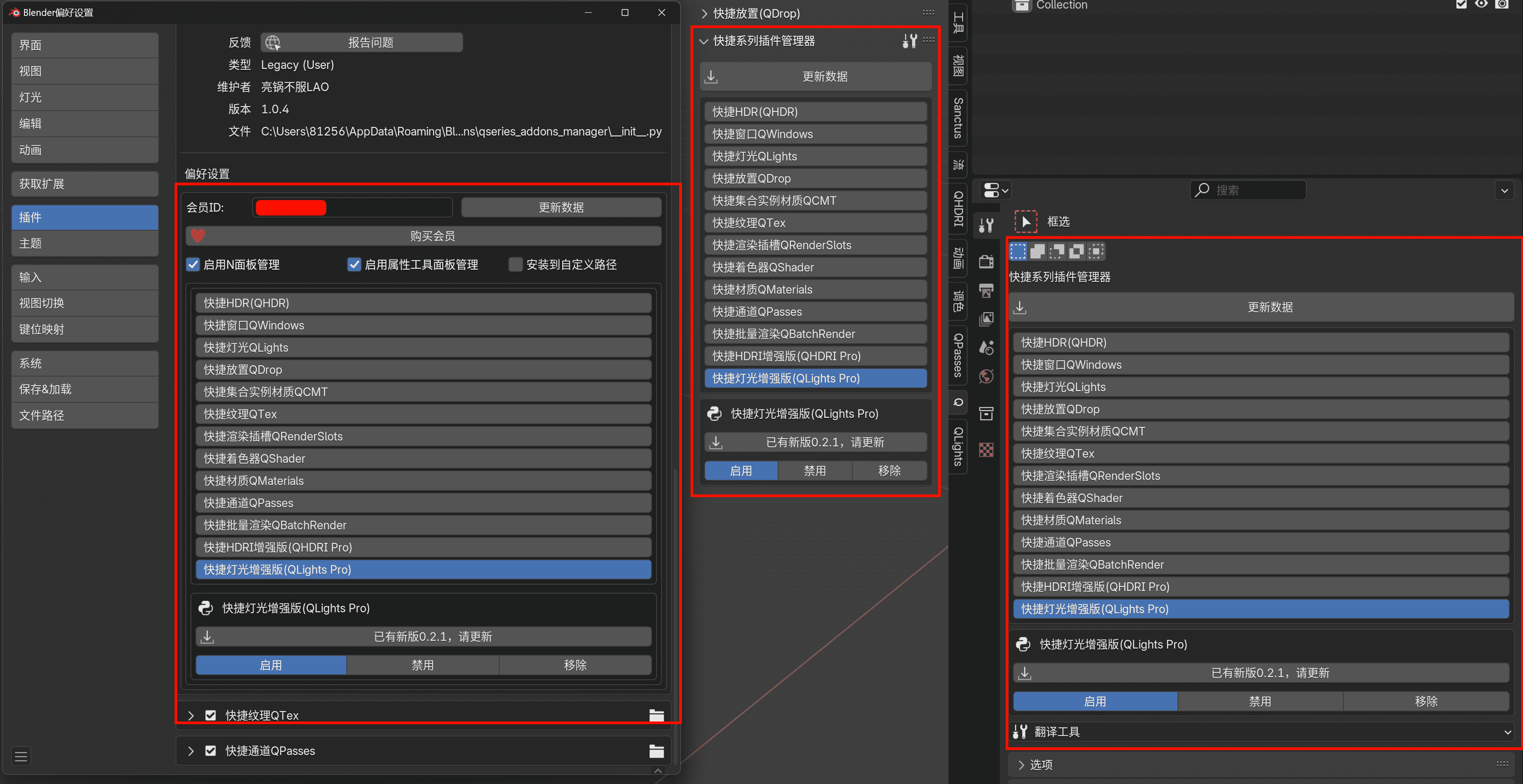Screen dimensions: 1523x784
Task: Open the QHDRI tab in the N-panel
Action: tap(958, 208)
